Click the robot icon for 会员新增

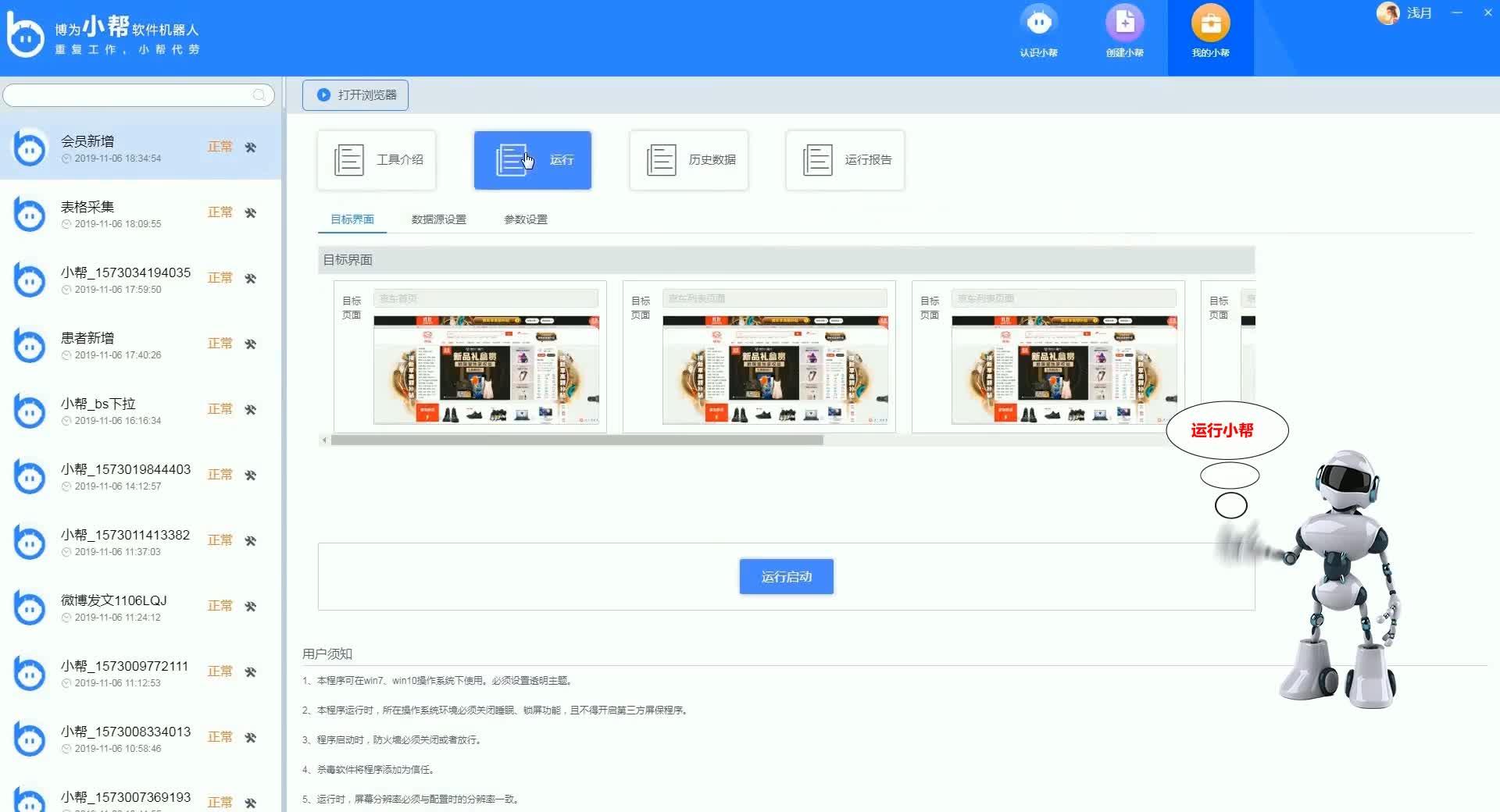tap(30, 148)
